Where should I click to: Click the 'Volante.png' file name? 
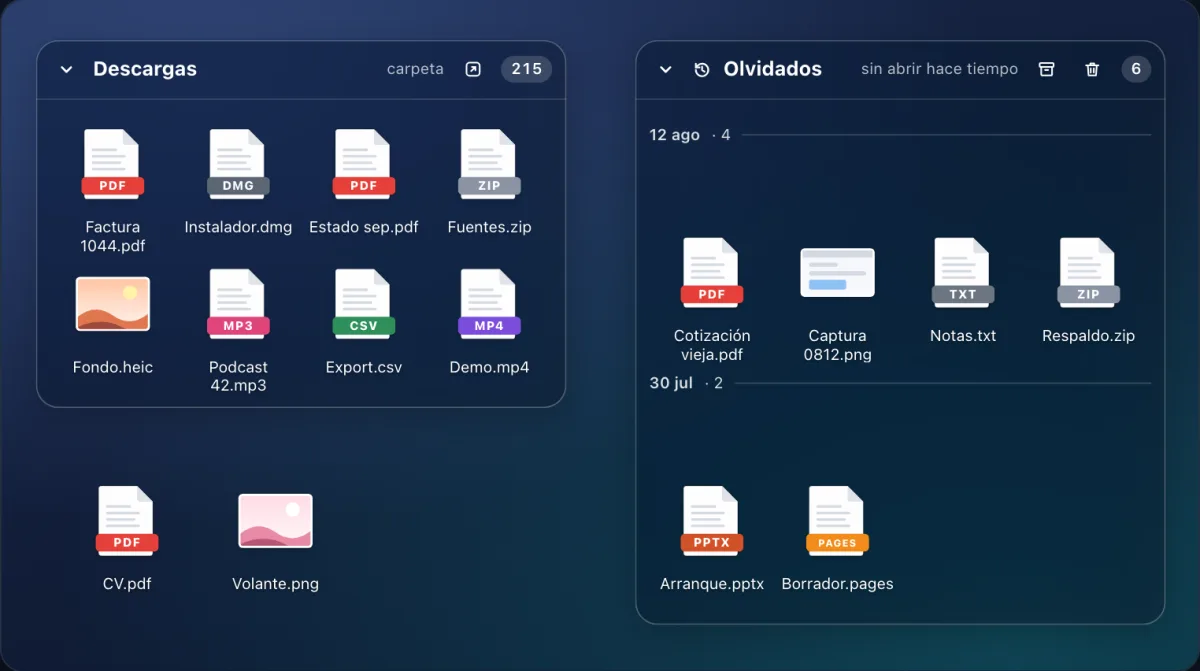275,584
